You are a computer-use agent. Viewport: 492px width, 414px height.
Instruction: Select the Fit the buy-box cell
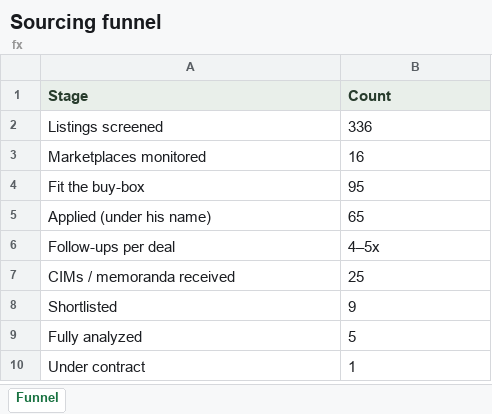[x=190, y=186]
